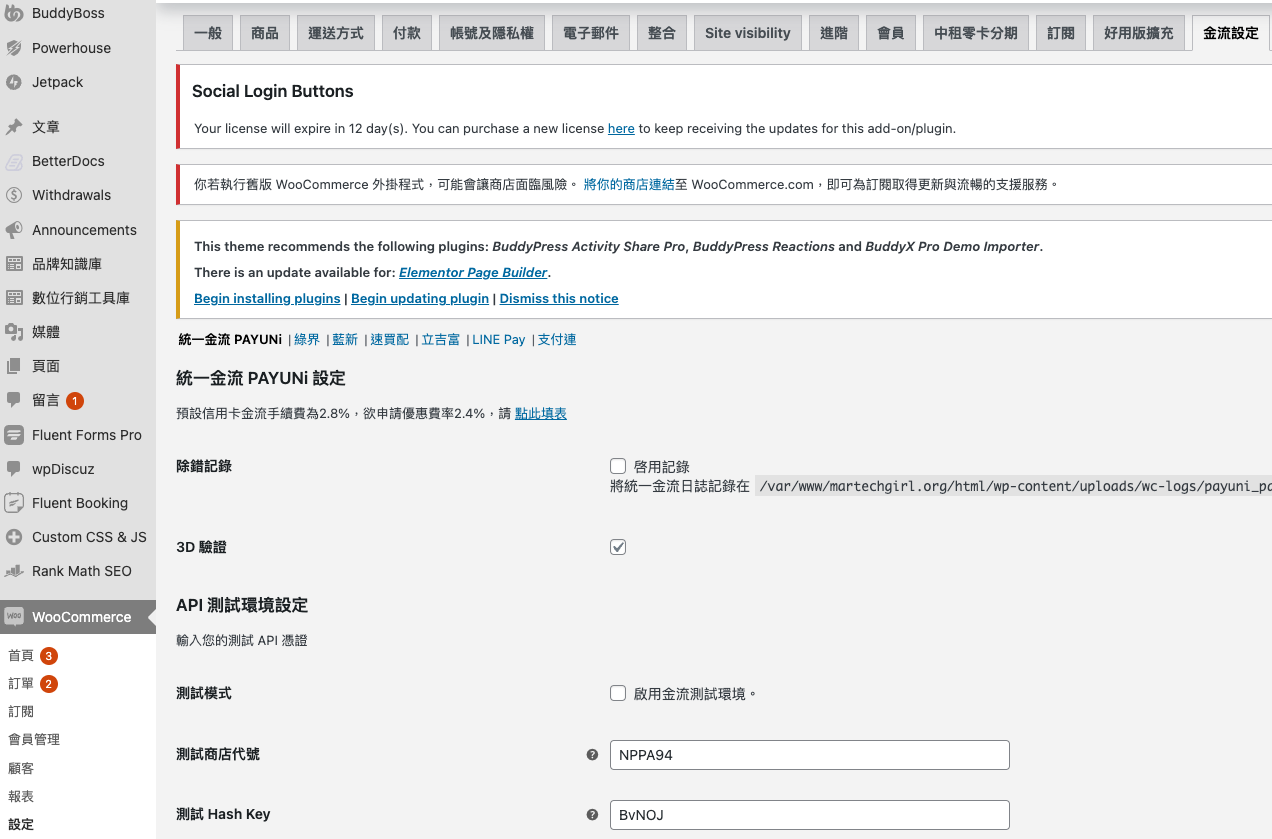Click the WooCommerce logo icon in sidebar

click(14, 617)
